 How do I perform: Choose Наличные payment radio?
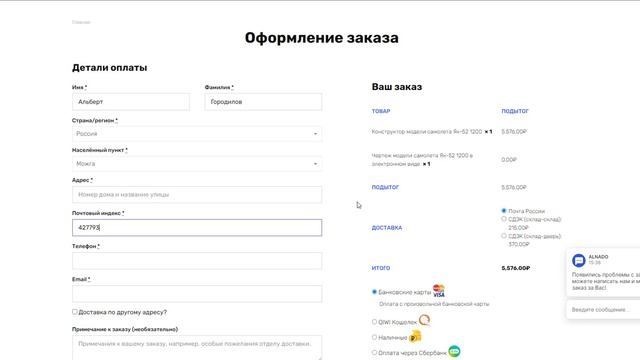(x=374, y=337)
